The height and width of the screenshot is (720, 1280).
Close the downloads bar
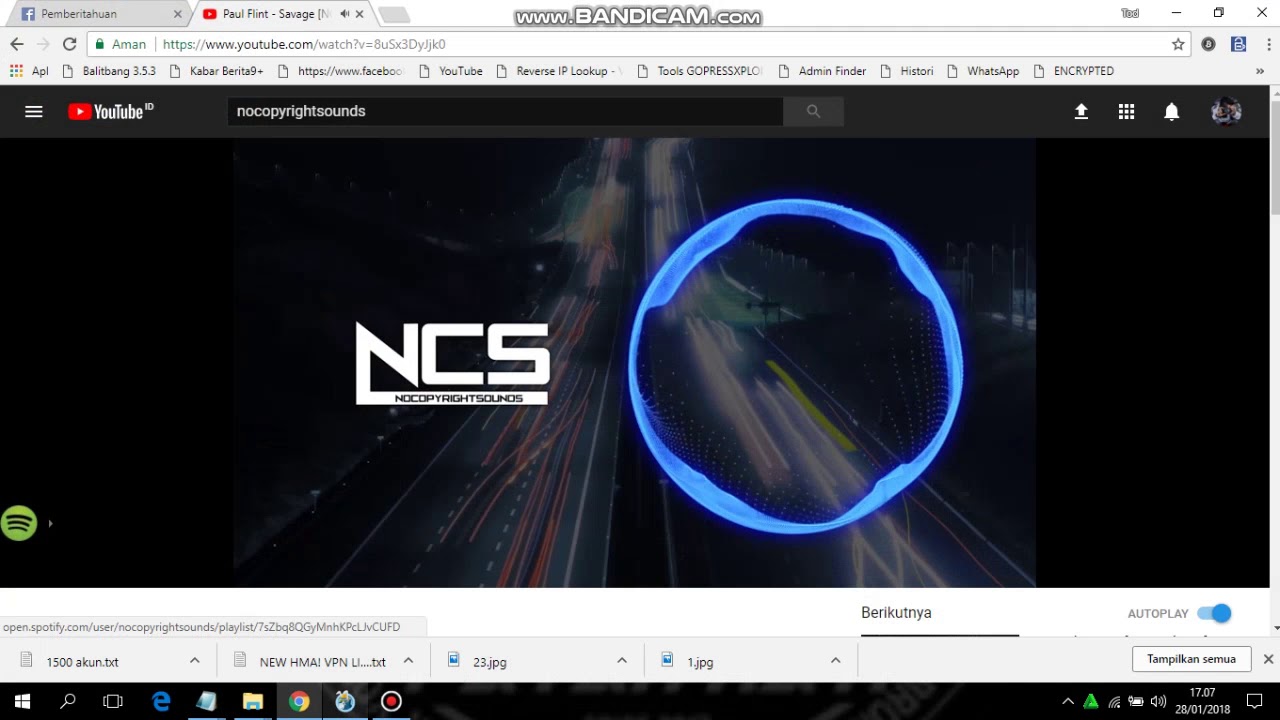1268,659
